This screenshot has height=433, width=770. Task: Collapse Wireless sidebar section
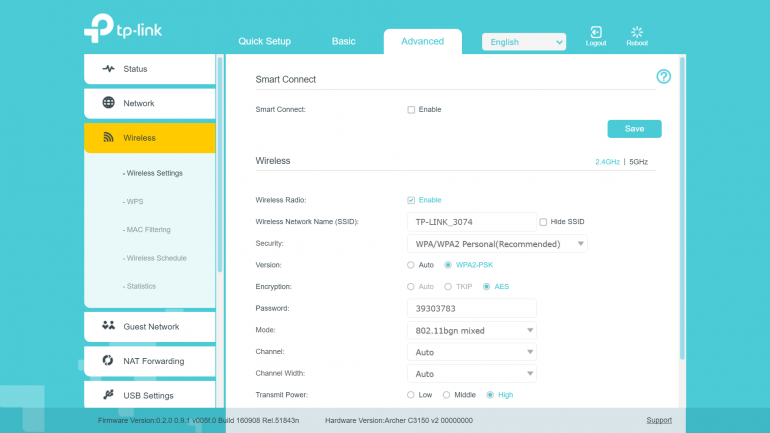tap(150, 137)
